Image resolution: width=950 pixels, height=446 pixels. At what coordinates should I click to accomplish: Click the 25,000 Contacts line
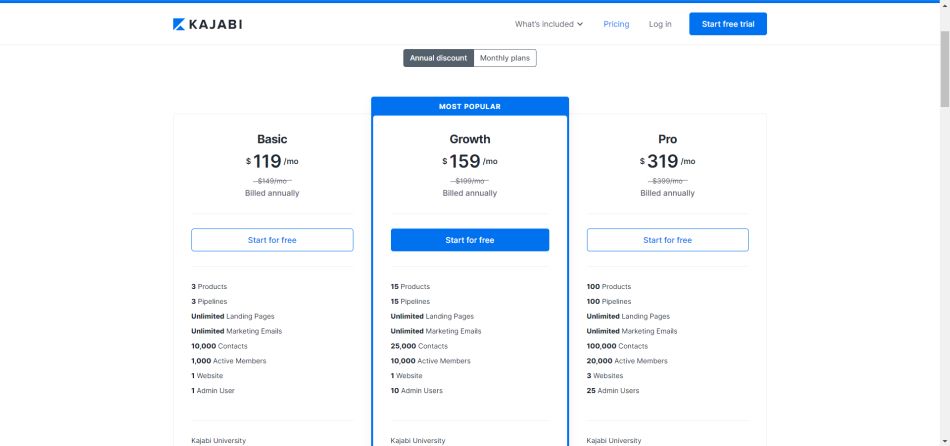click(419, 346)
